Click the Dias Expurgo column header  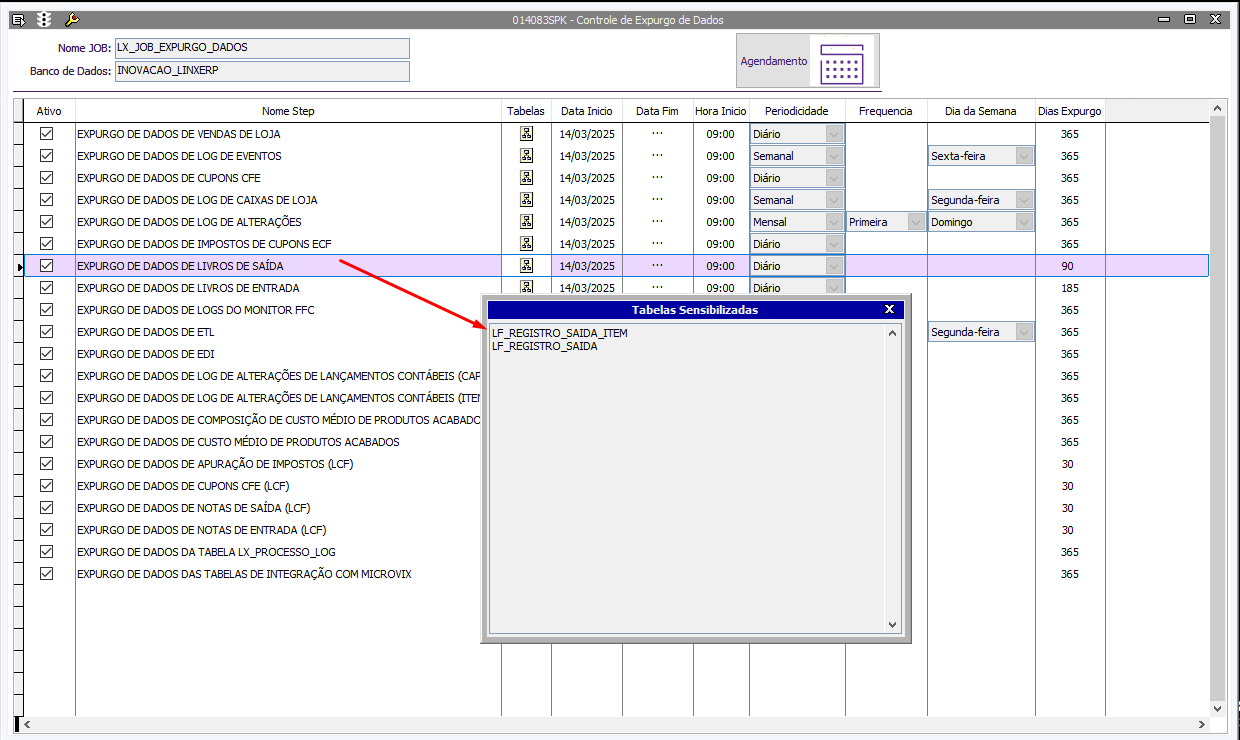pyautogui.click(x=1070, y=111)
